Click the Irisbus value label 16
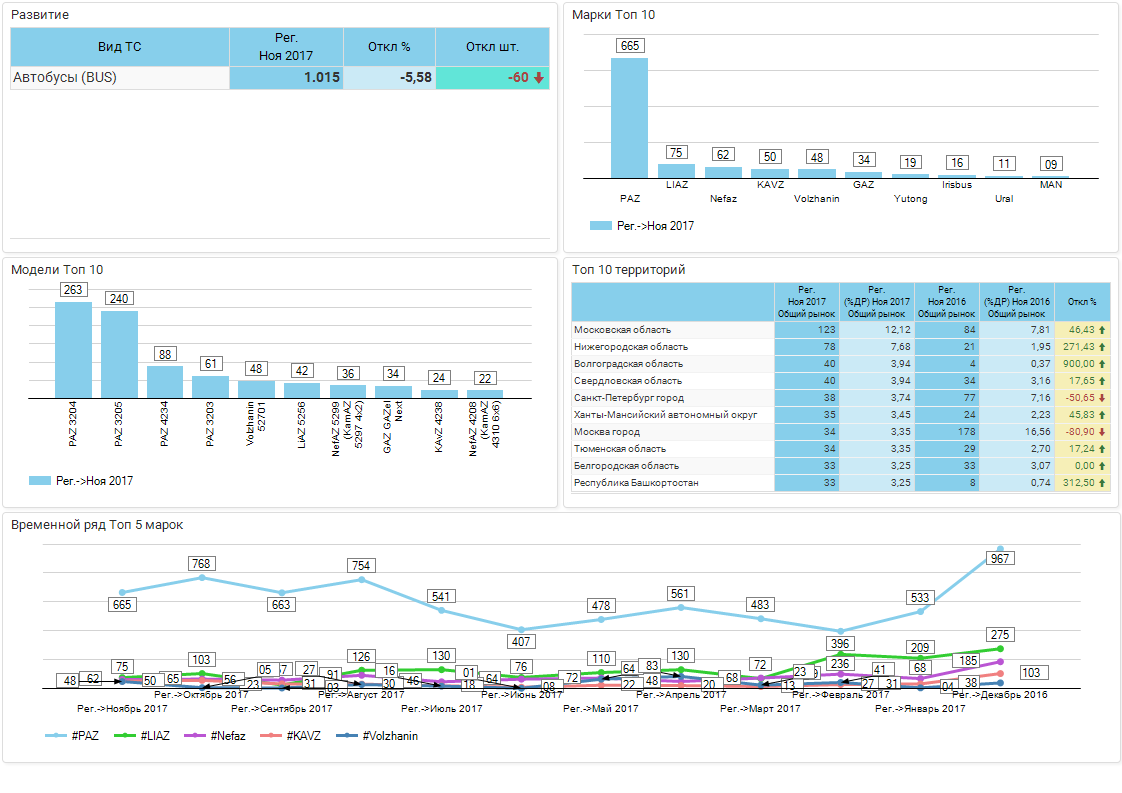Viewport: 1122px width, 793px height. 957,163
